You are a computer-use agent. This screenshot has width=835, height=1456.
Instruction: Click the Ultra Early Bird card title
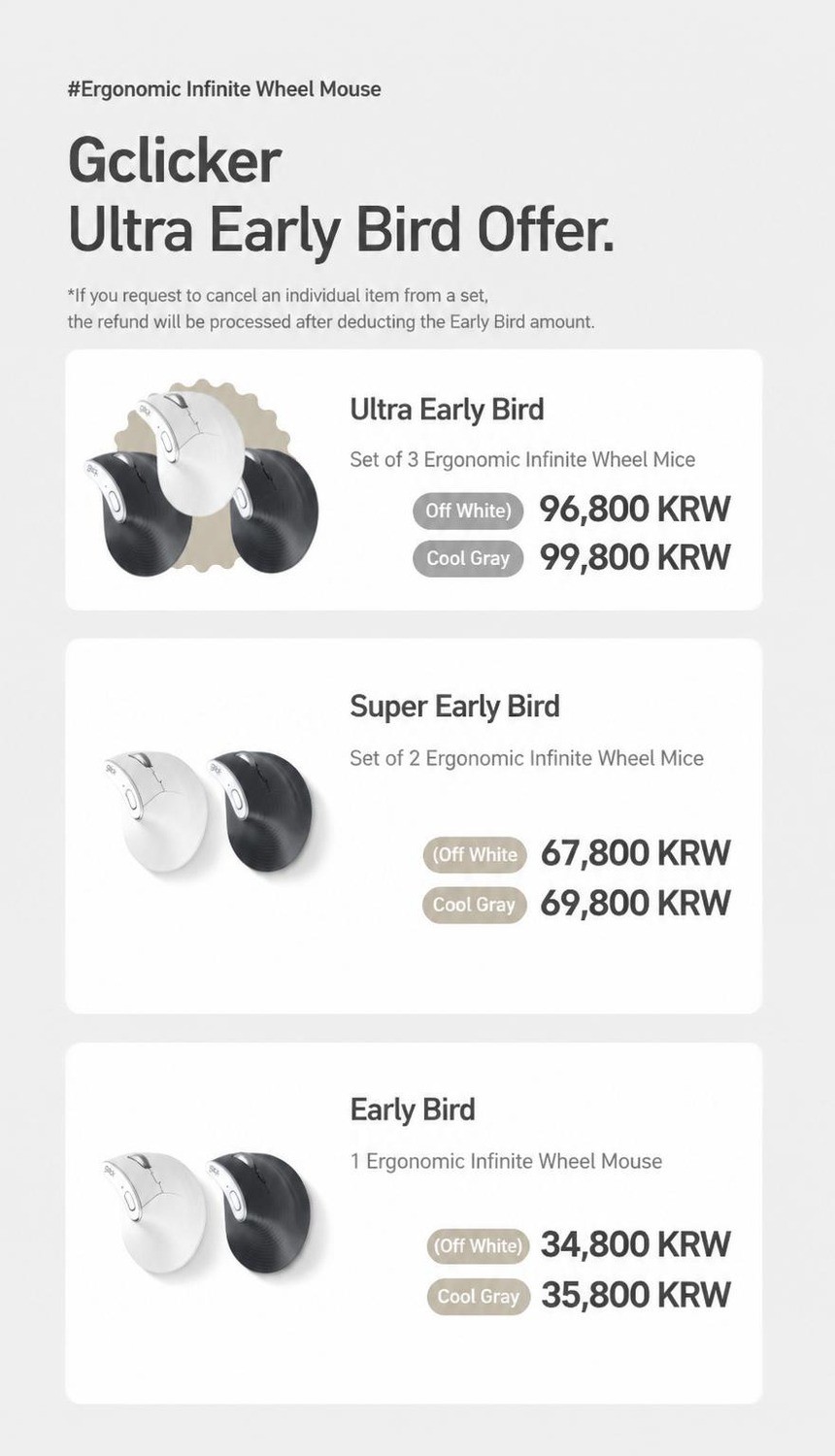(x=447, y=411)
